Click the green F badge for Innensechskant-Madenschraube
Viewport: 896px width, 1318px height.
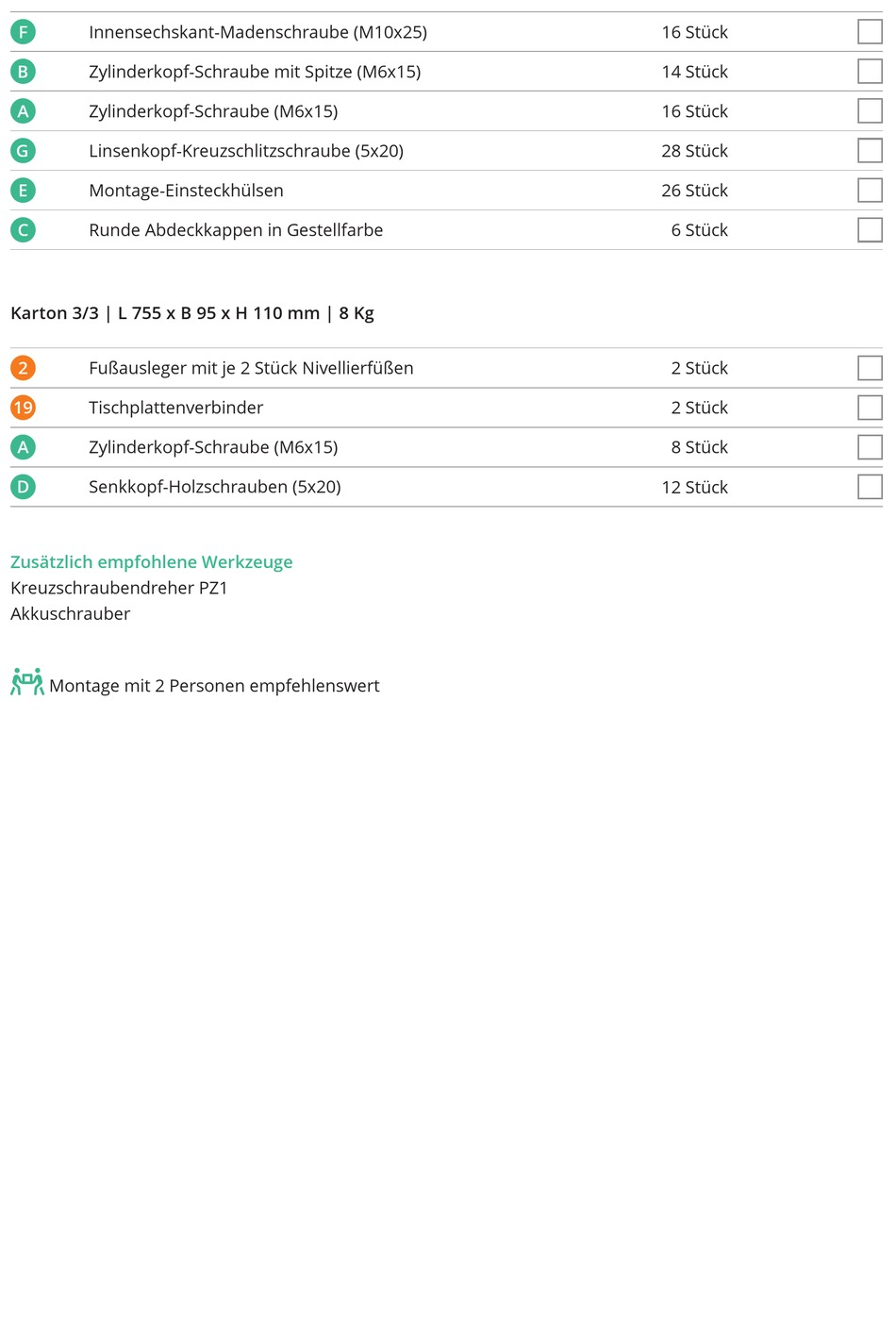[23, 32]
